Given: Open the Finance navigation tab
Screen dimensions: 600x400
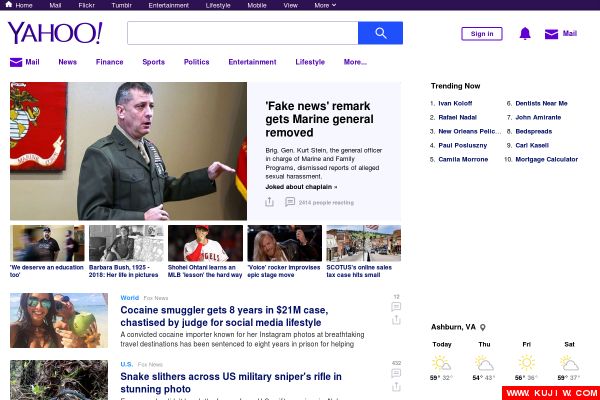Looking at the screenshot, I should pos(109,62).
